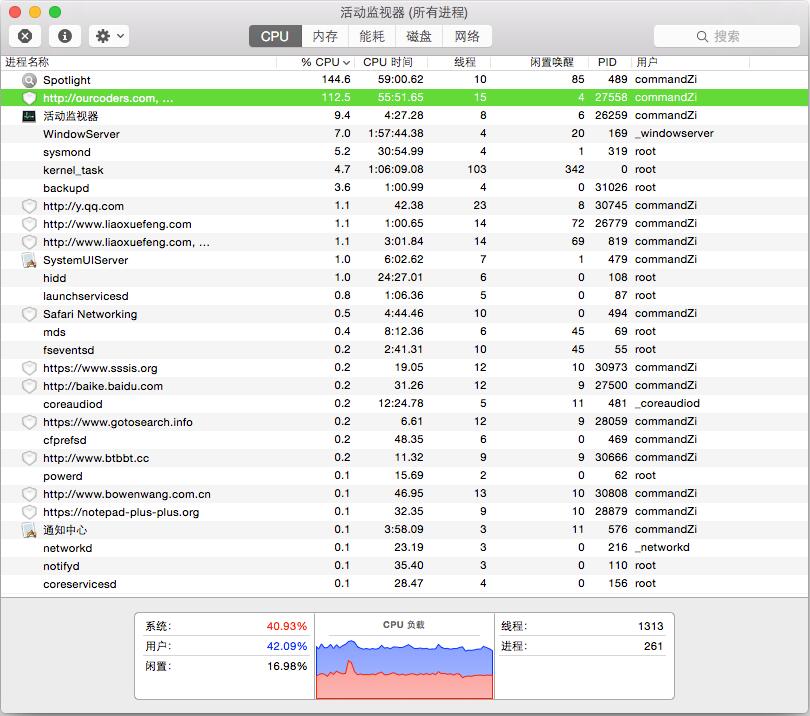This screenshot has height=716, width=810.
Task: Click the 系统 percentage value 40.93%
Action: (x=287, y=626)
